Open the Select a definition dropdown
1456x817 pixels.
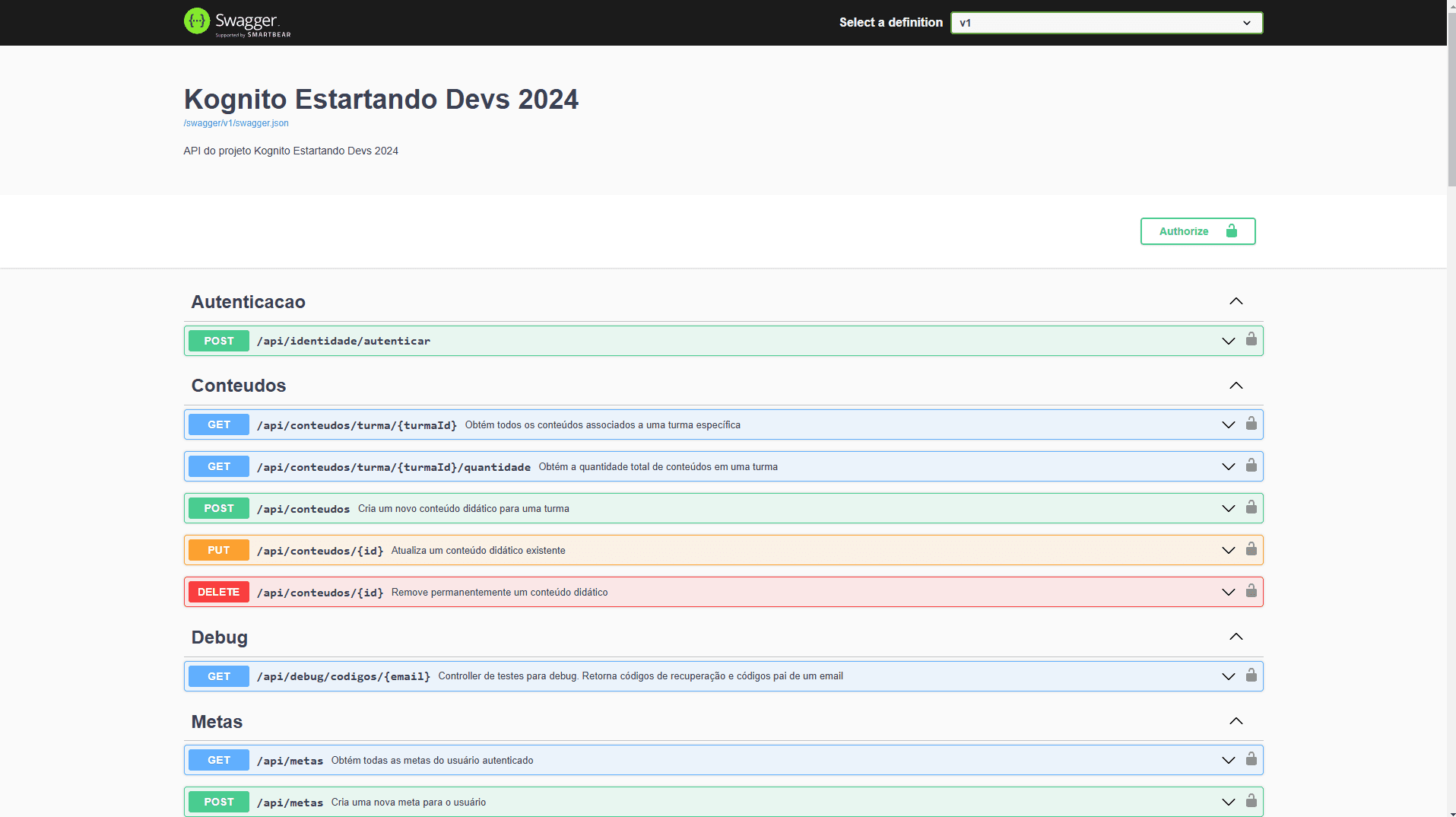[1105, 23]
